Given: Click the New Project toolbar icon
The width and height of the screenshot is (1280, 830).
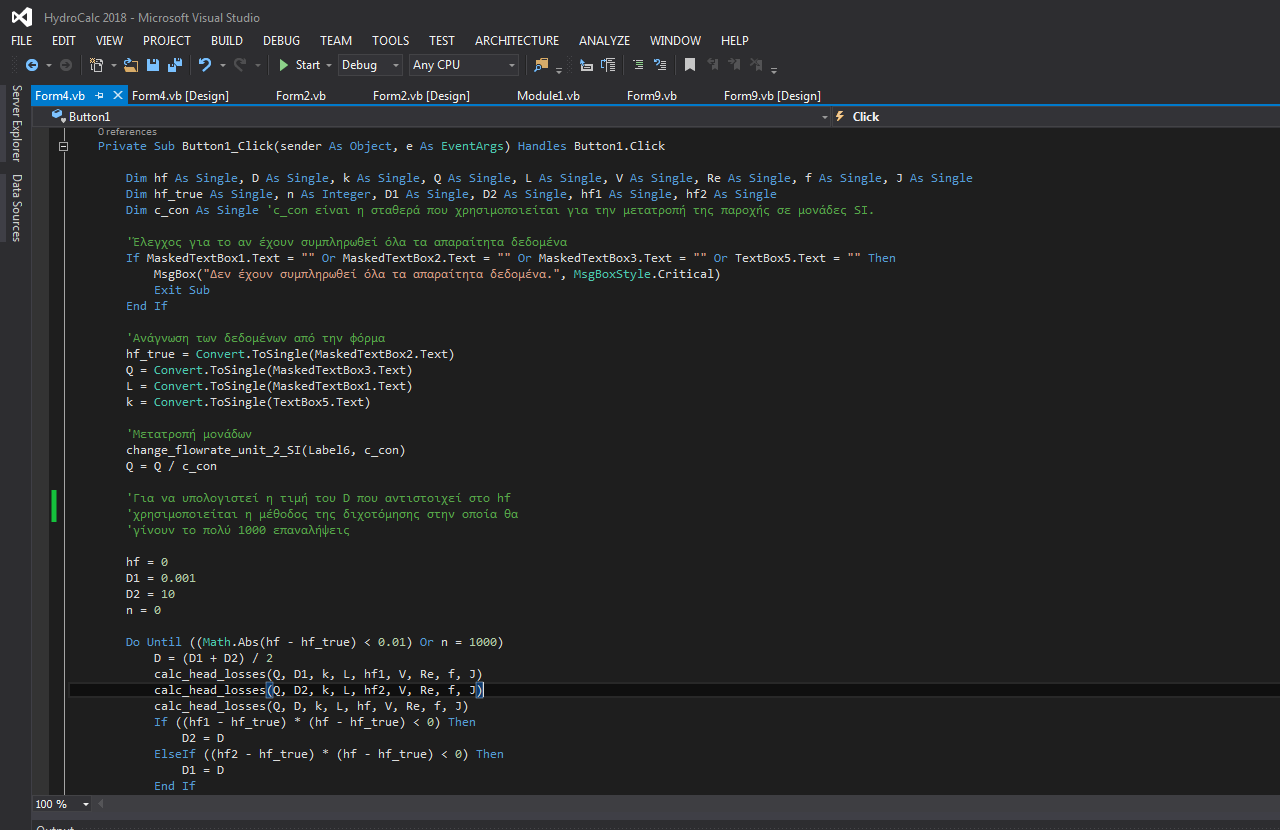Looking at the screenshot, I should [x=96, y=65].
